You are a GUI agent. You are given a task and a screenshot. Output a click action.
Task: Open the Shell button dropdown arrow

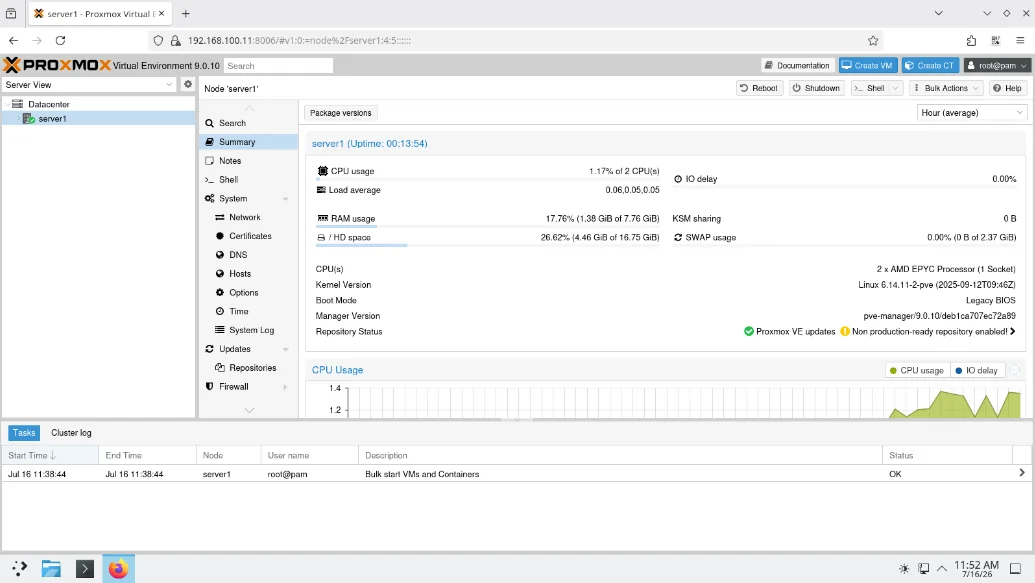(896, 88)
